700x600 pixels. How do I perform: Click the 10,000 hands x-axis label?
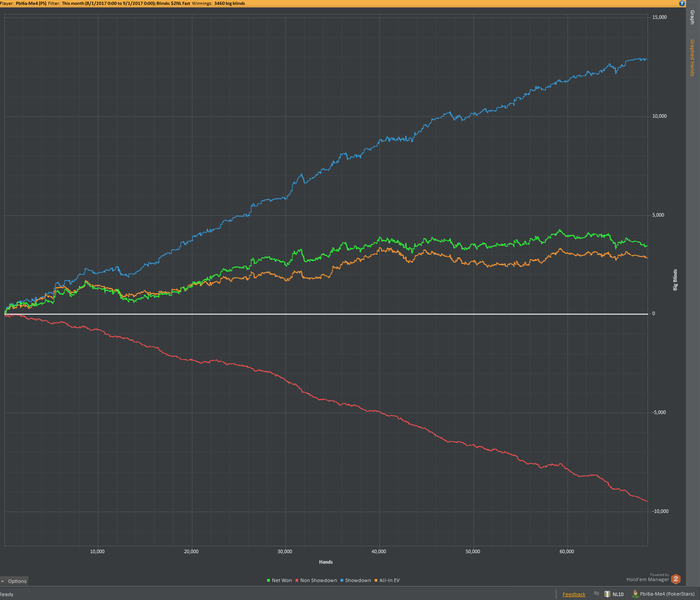point(97,552)
